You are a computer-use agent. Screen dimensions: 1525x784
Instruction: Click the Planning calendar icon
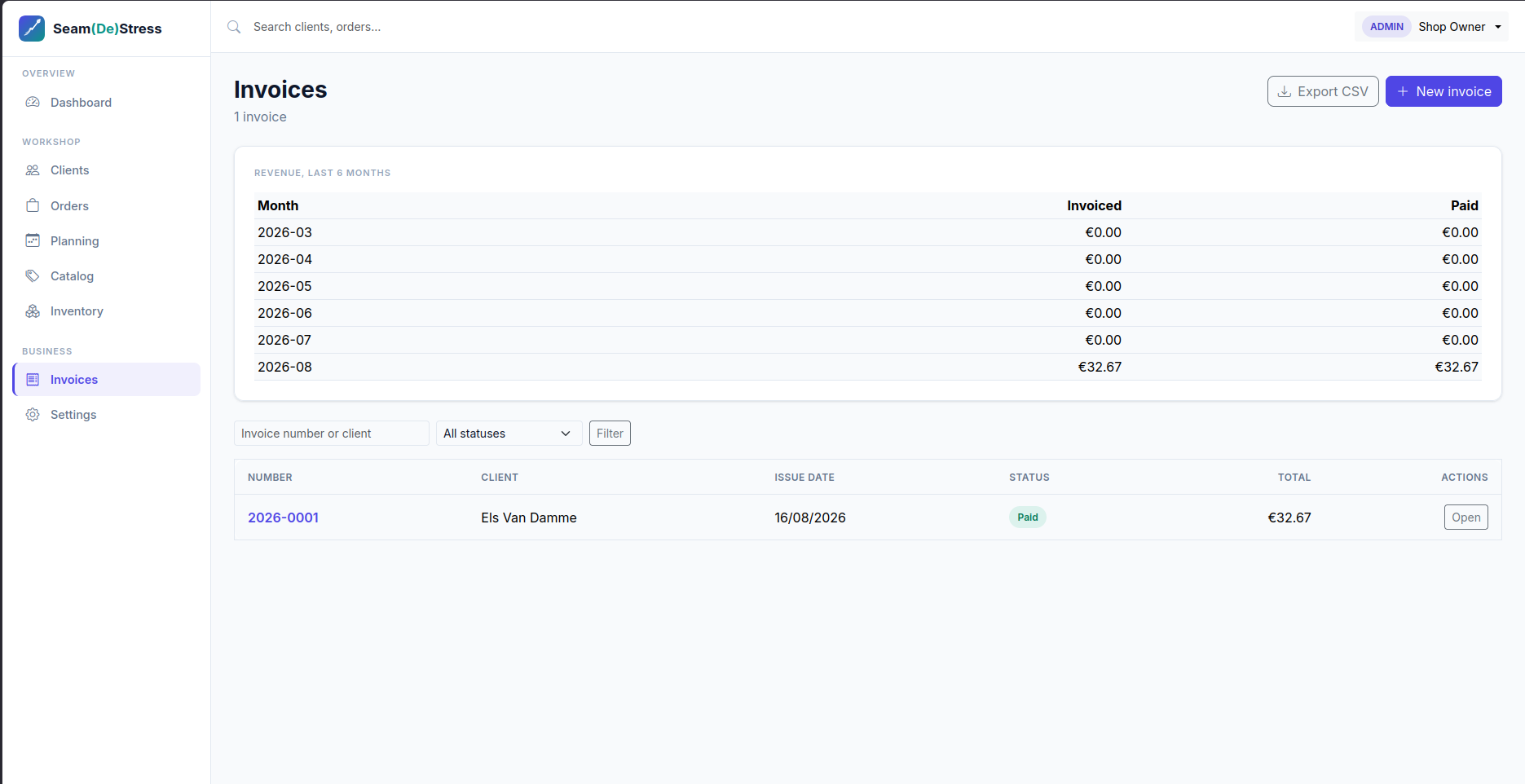coord(33,240)
